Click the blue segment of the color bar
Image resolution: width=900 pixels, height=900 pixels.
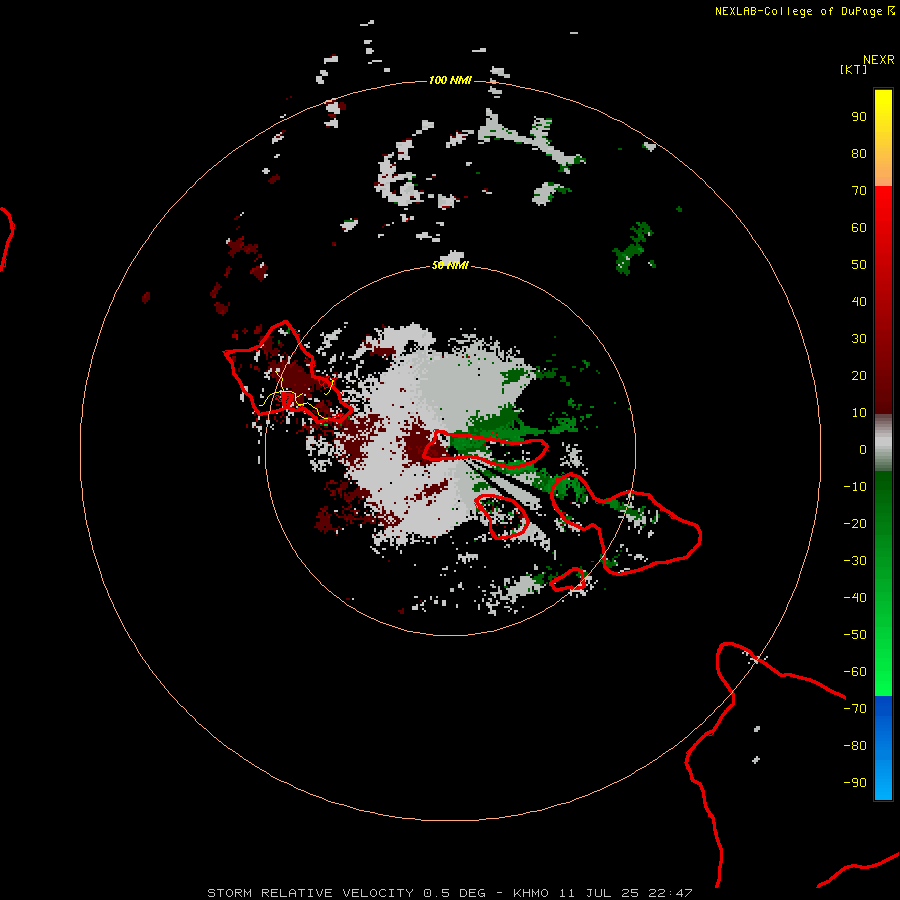(x=883, y=747)
